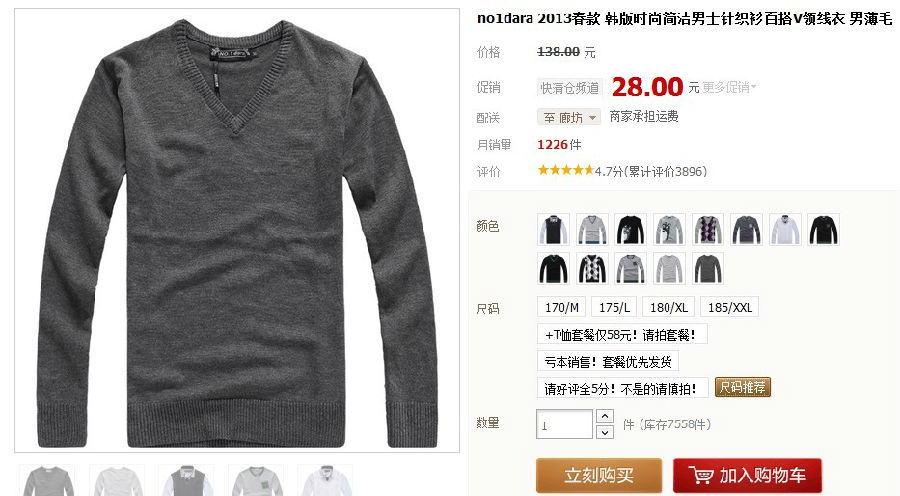The height and width of the screenshot is (496, 900).
Task: Click the quantity input field
Action: point(564,424)
